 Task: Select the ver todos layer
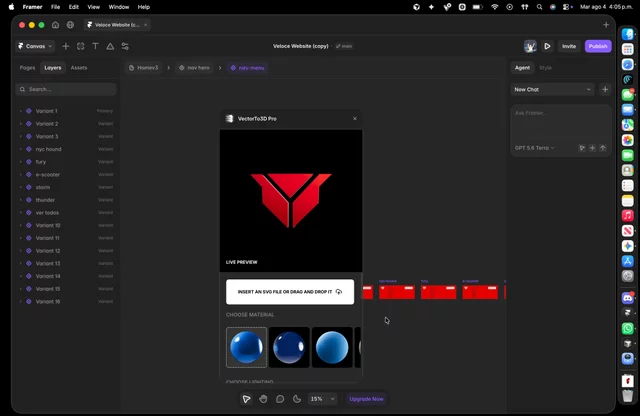point(66,213)
